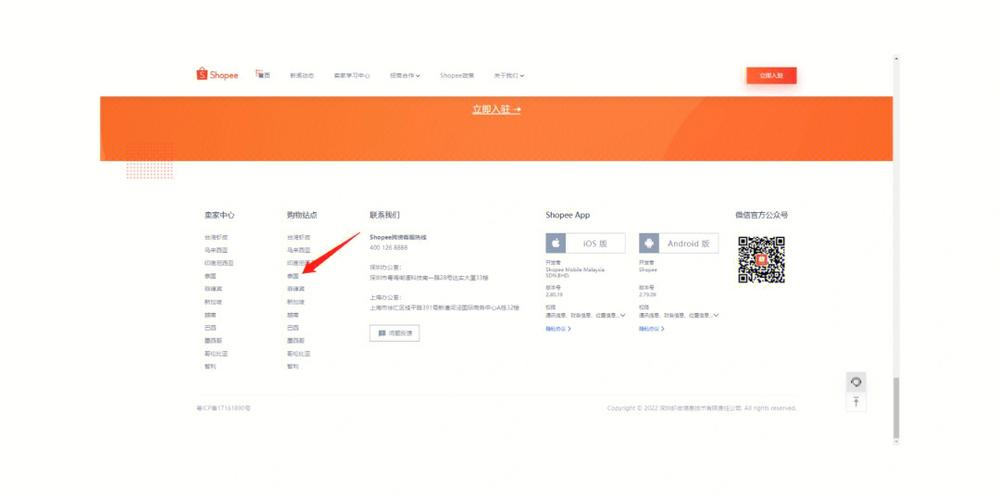Click the Shopee App heading
Image resolution: width=1000 pixels, height=500 pixels.
pos(568,216)
